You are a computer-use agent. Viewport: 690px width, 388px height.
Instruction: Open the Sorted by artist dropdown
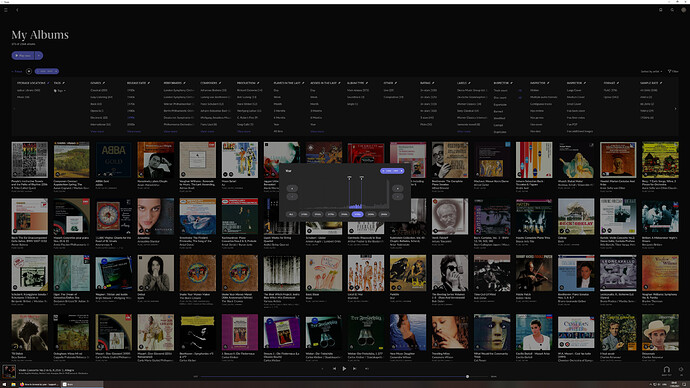(651, 71)
